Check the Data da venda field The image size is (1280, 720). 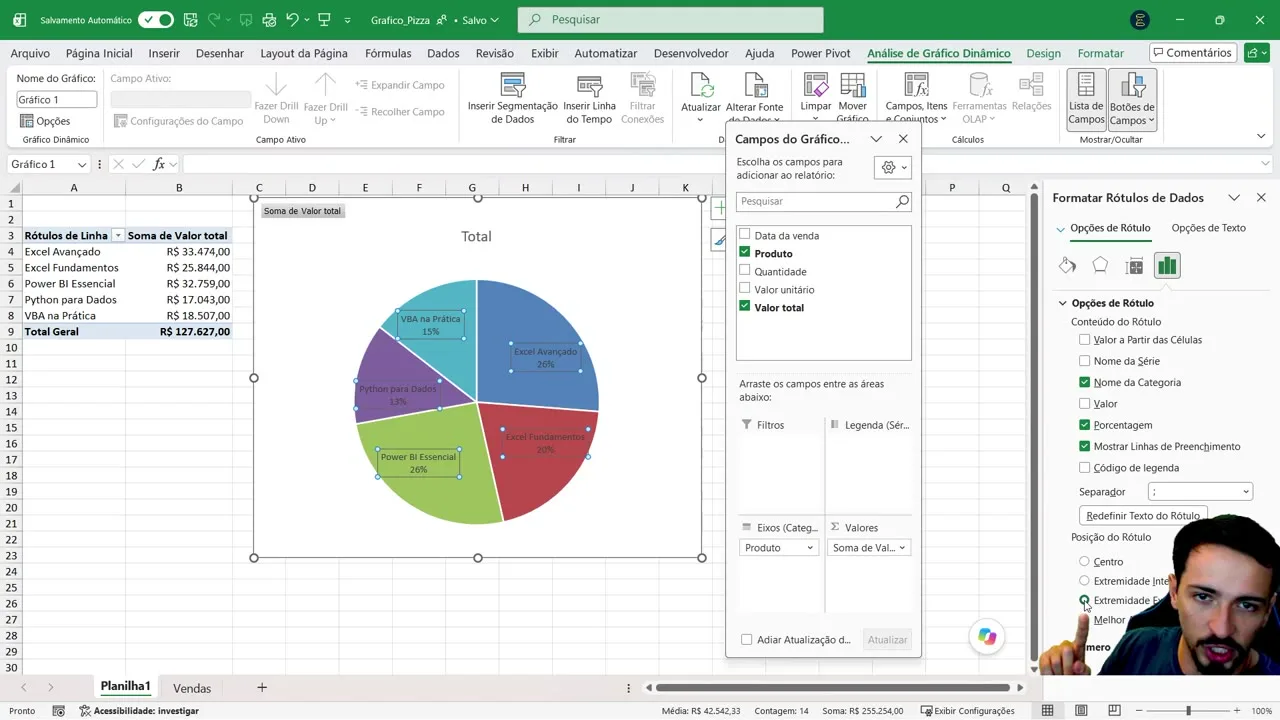point(744,235)
